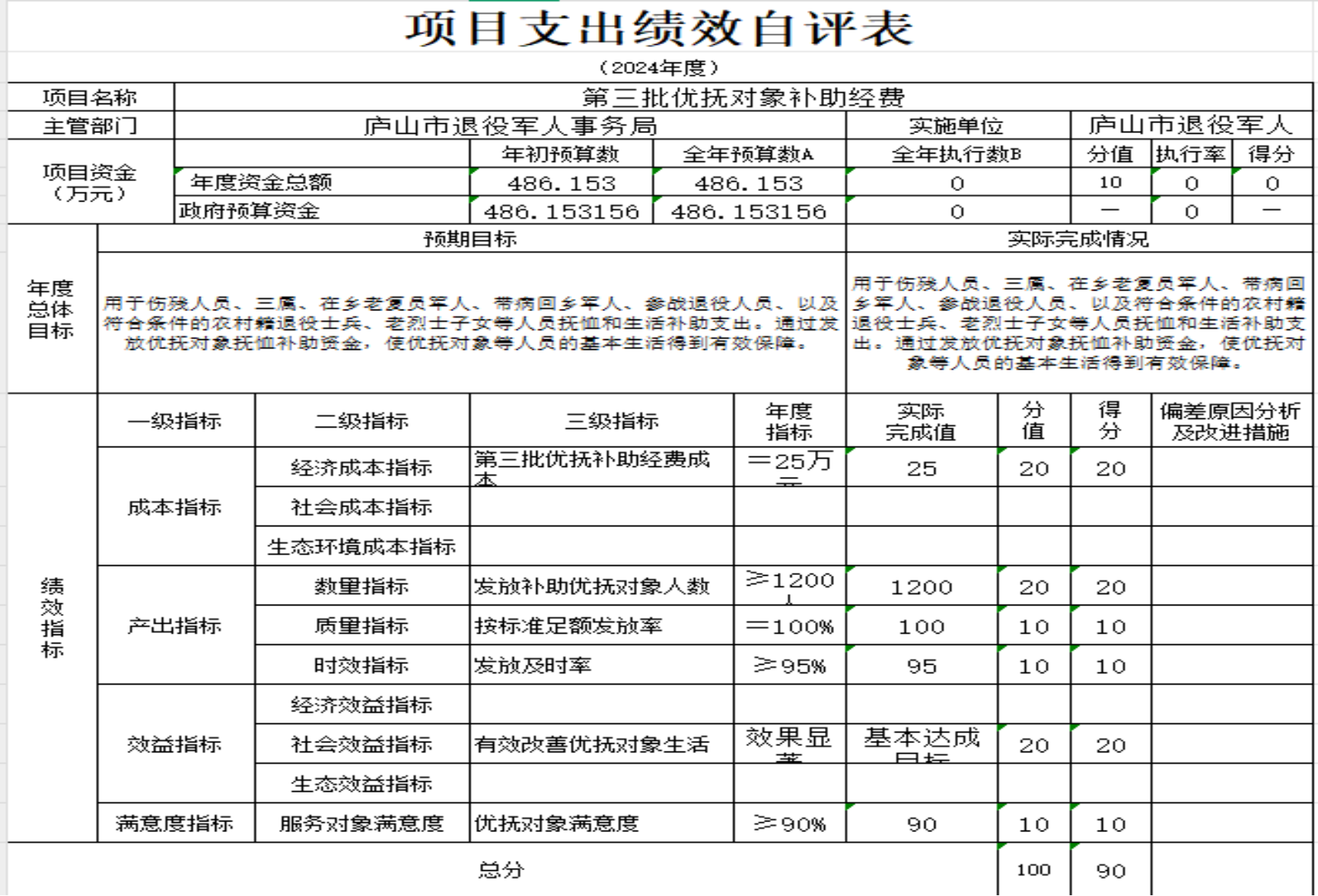This screenshot has width=1318, height=896.
Task: Click the 服务对象满意度 cell
Action: pyautogui.click(x=361, y=824)
